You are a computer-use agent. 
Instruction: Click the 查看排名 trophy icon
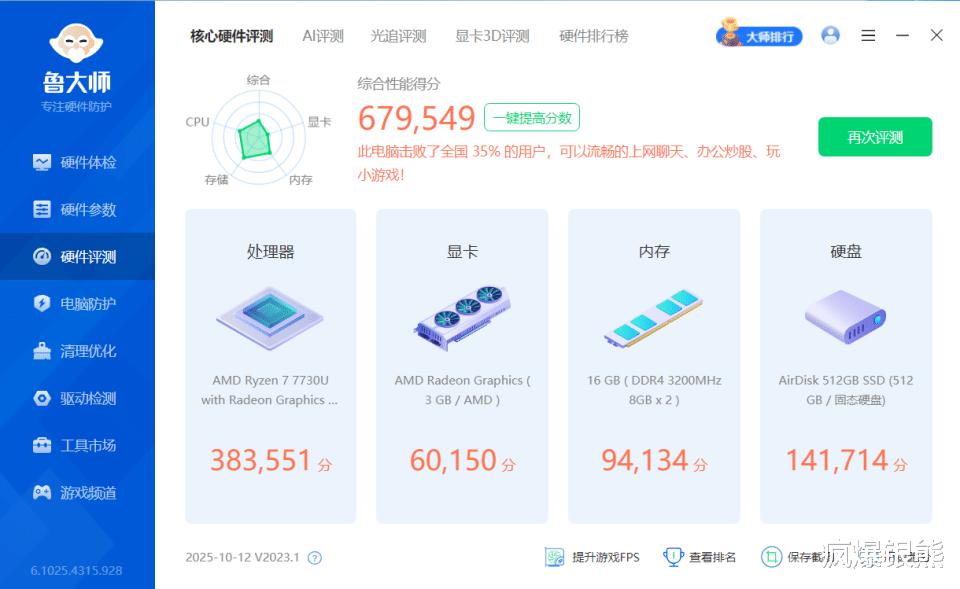(x=673, y=557)
